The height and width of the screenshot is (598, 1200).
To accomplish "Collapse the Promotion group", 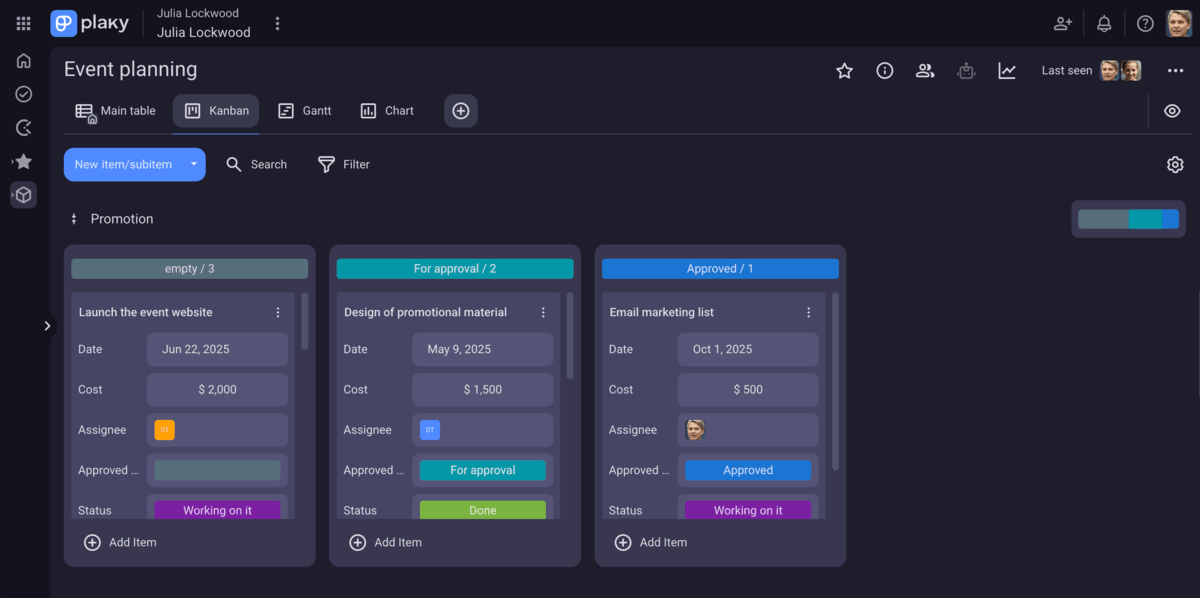I will pos(73,218).
